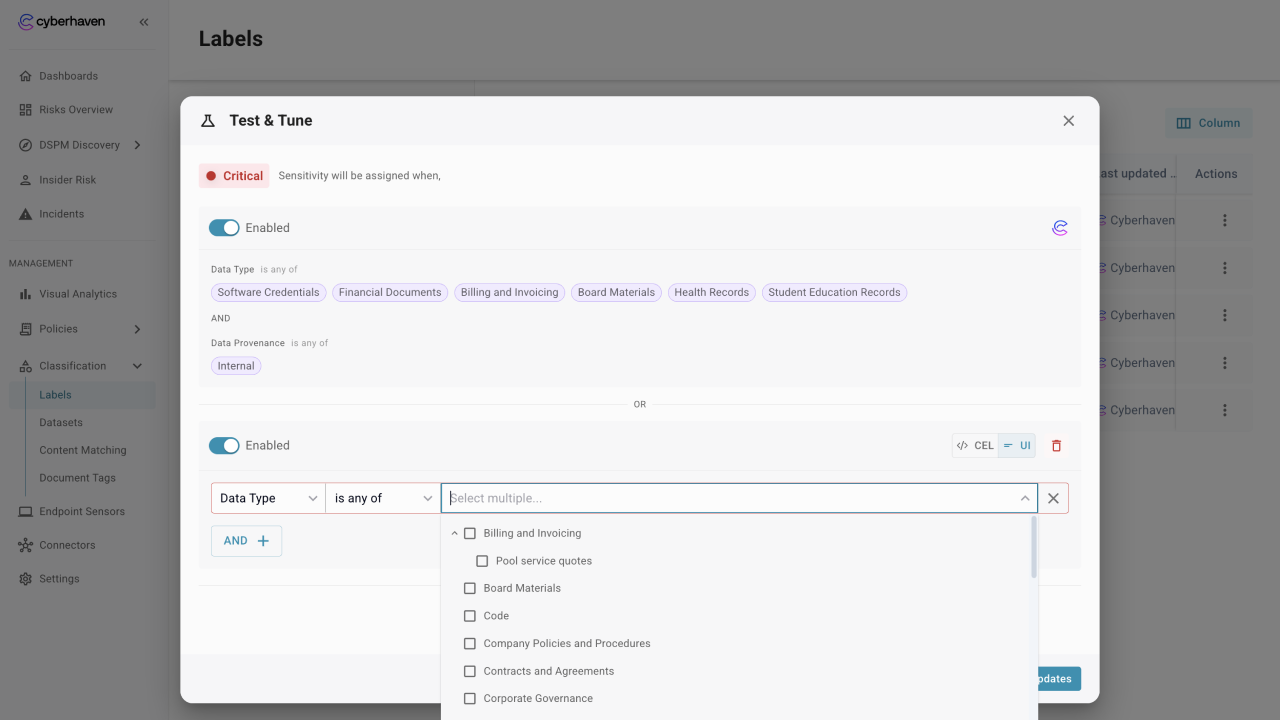Disable the first rule's Enabled toggle
The height and width of the screenshot is (720, 1280).
[224, 228]
